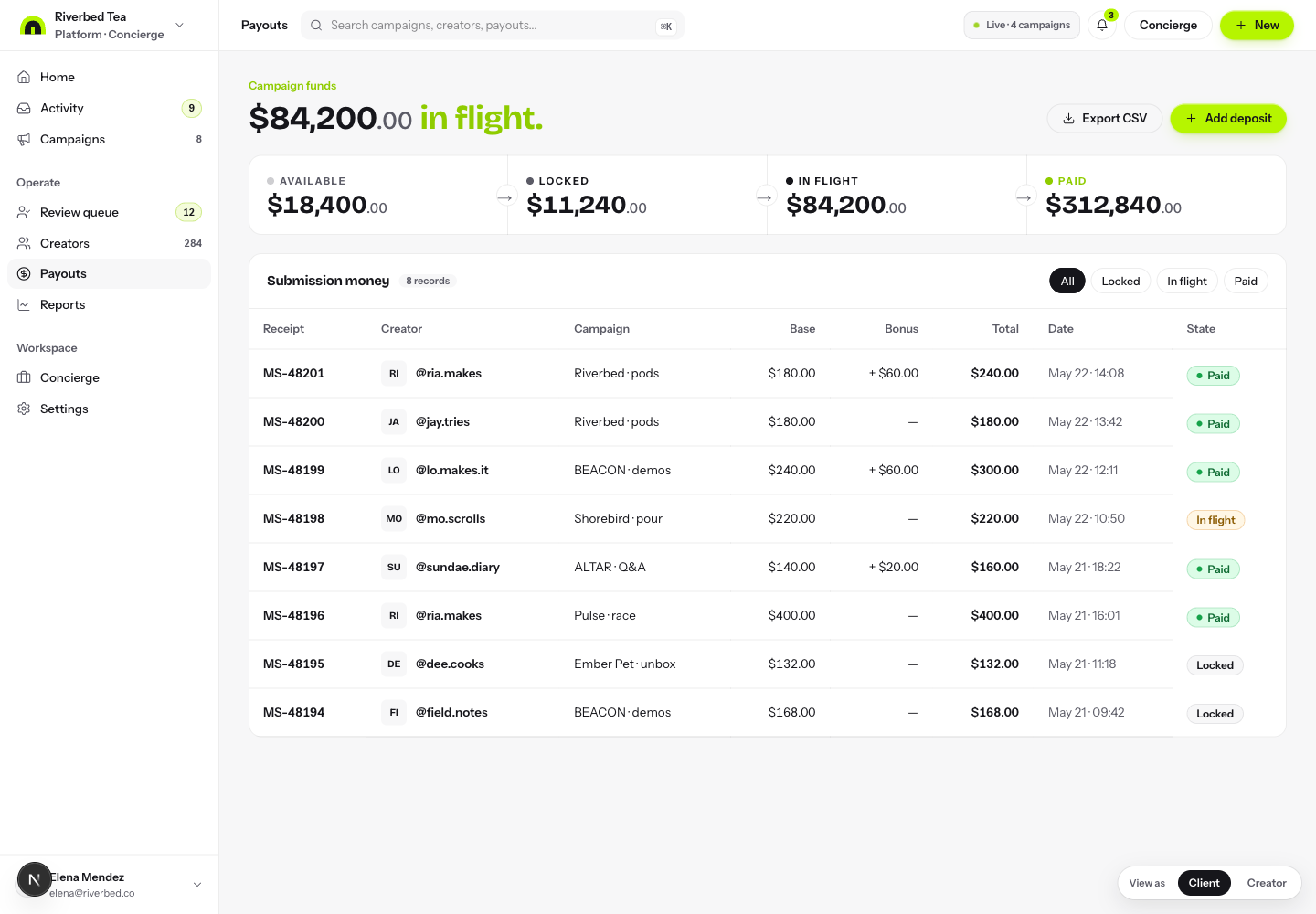Open the Reports page
The width and height of the screenshot is (1316, 914).
(109, 304)
